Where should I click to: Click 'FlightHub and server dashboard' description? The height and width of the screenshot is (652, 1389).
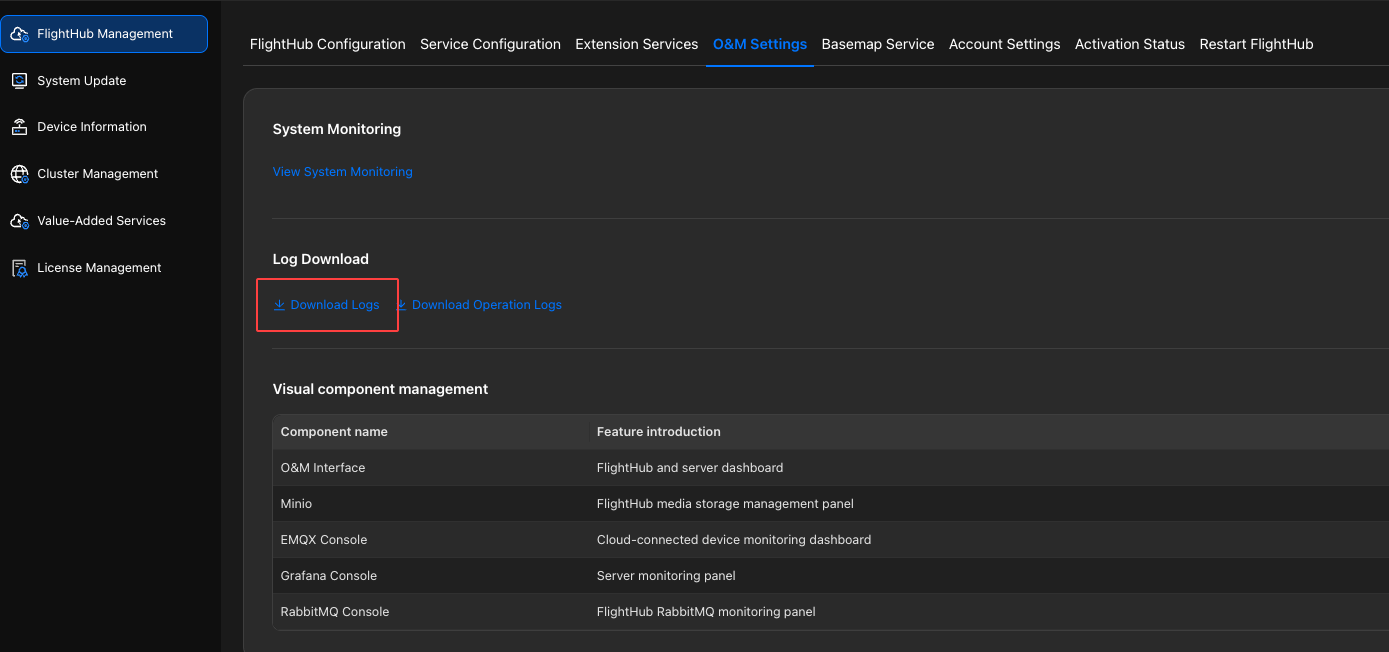690,468
